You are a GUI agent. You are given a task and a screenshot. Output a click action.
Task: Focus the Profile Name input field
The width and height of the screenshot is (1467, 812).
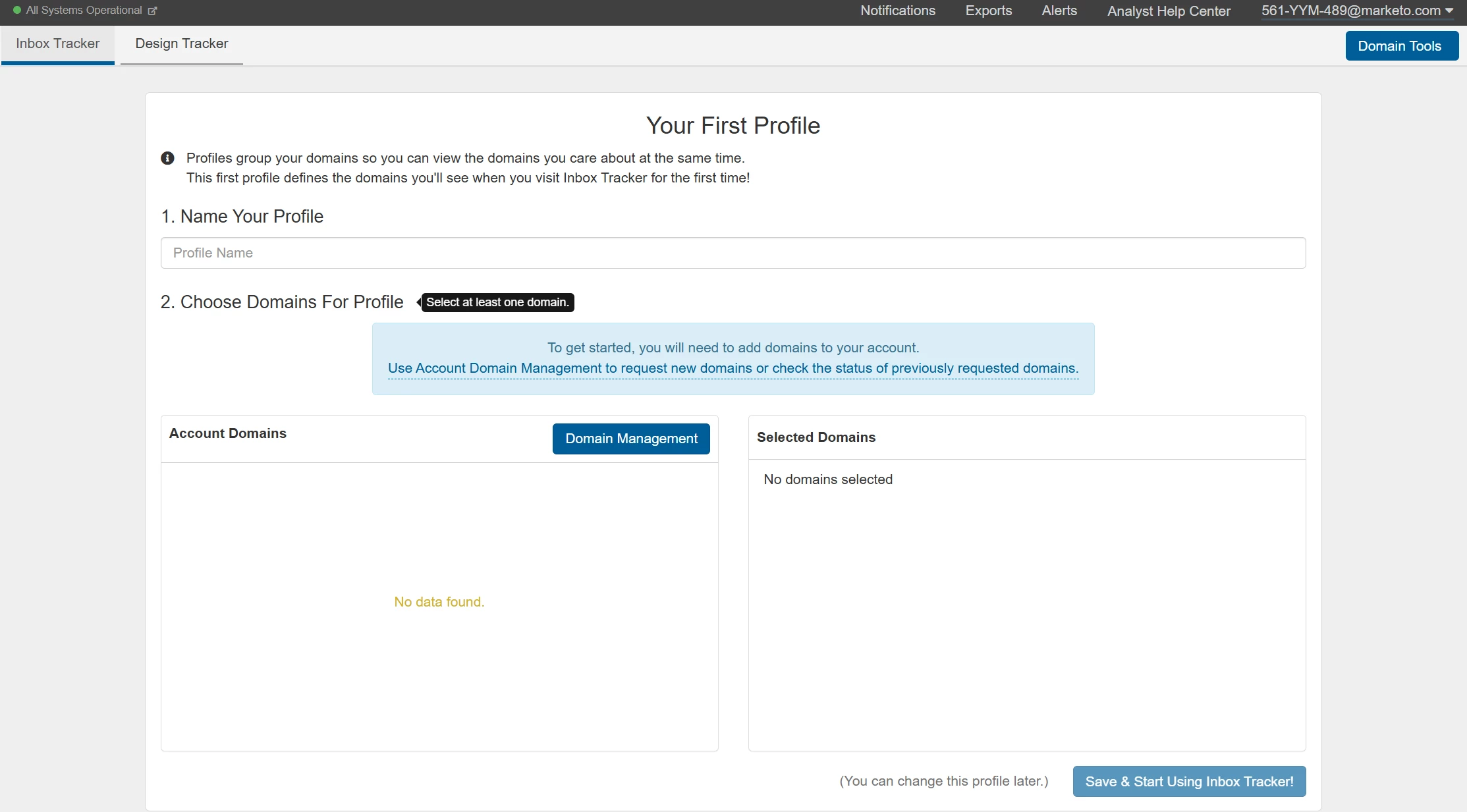point(733,253)
